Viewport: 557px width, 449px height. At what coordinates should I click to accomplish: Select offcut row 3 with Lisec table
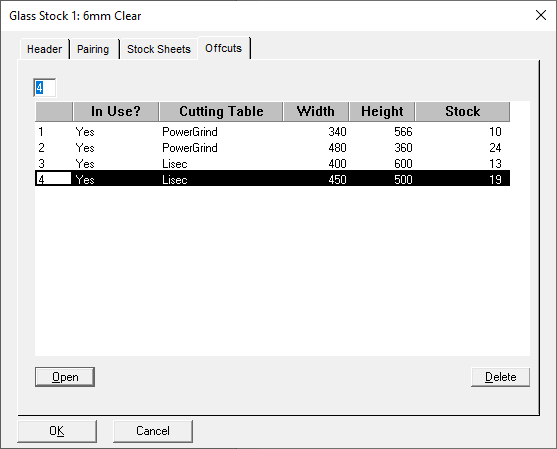[272, 164]
